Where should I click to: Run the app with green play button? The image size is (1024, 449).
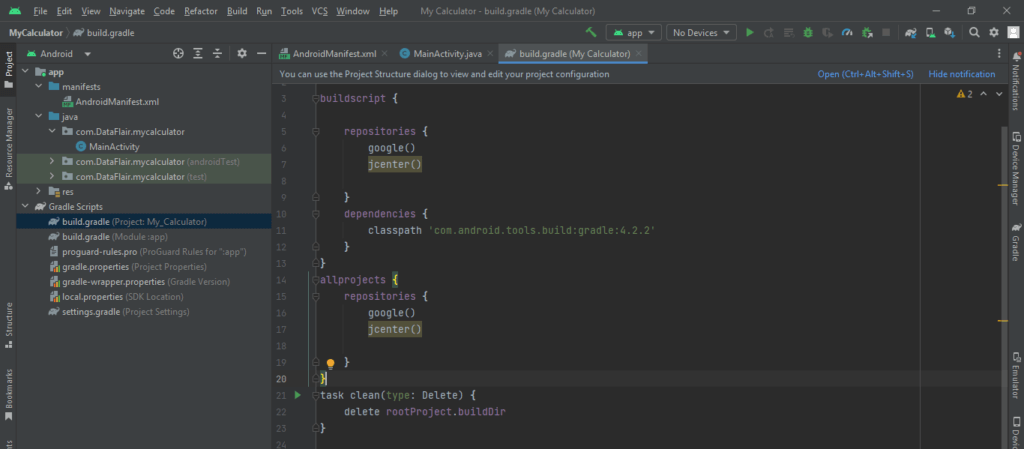tap(750, 33)
